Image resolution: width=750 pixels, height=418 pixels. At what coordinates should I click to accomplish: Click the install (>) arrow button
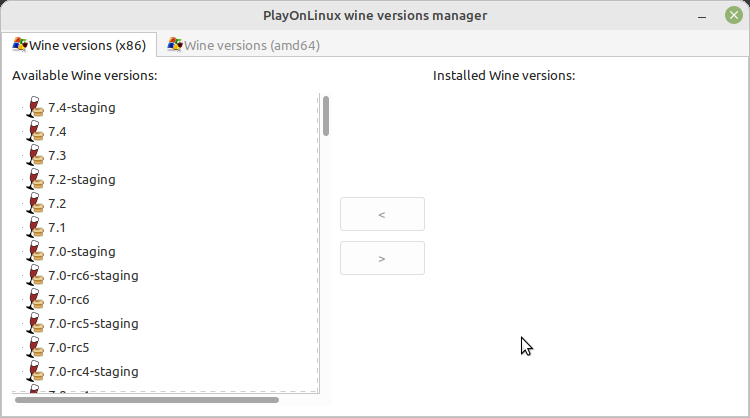(x=382, y=258)
